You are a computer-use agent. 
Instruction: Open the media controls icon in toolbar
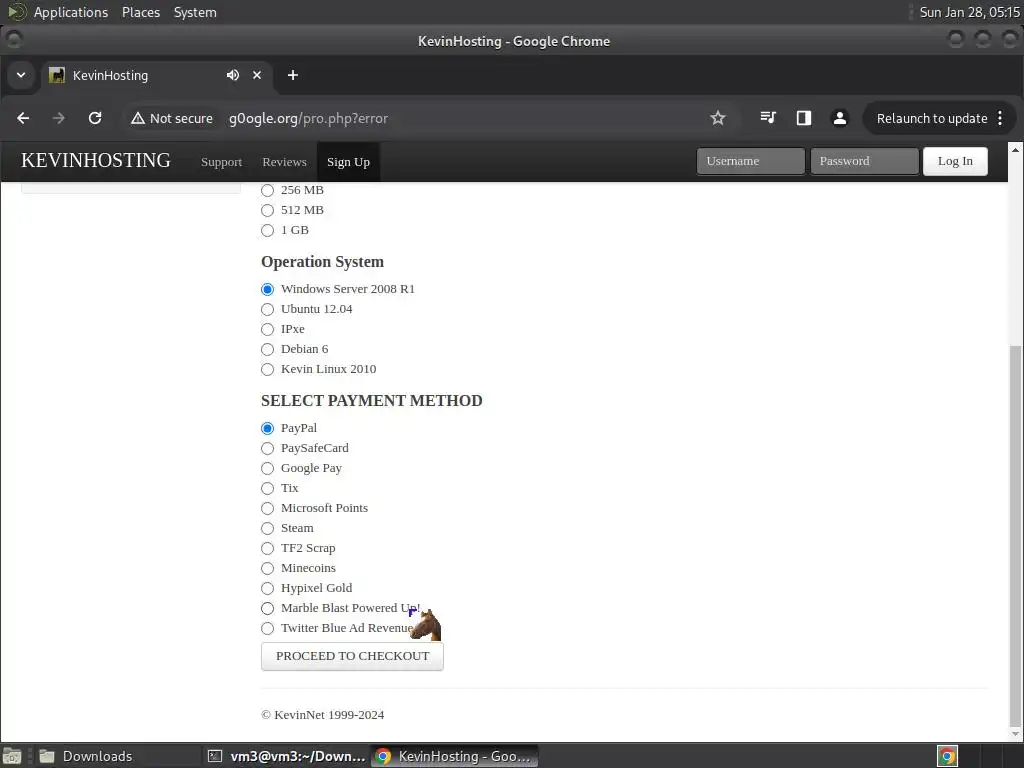(x=768, y=118)
